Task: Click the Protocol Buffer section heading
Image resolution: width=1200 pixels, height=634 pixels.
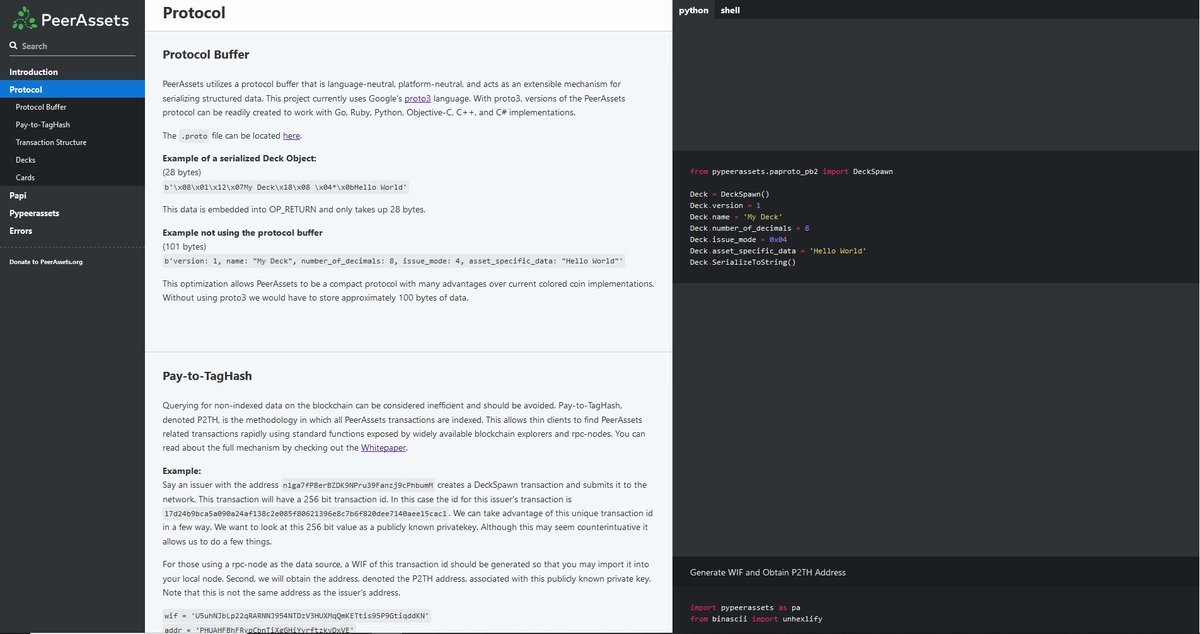Action: [206, 55]
